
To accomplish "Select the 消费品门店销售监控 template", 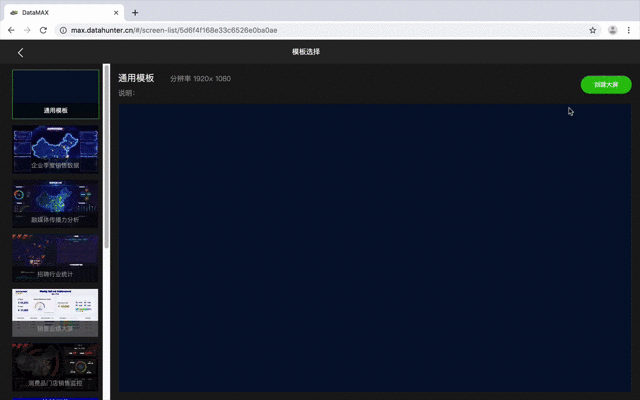I will click(55, 367).
